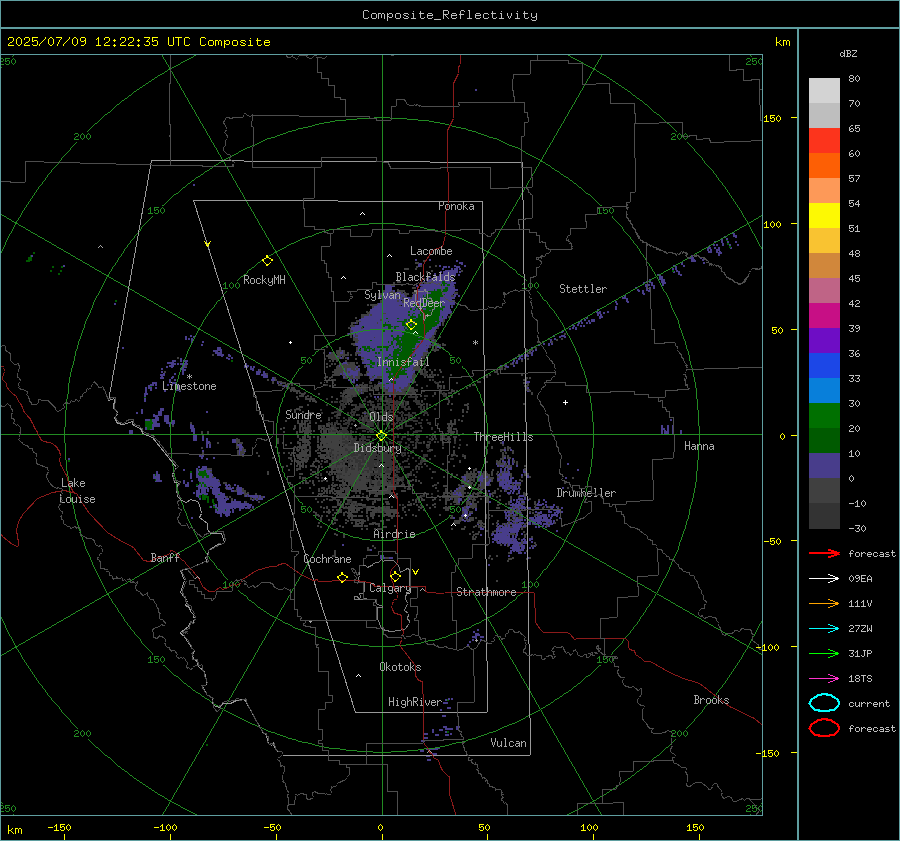The height and width of the screenshot is (841, 900).
Task: Click the green 31JP arrow icon
Action: 824,653
